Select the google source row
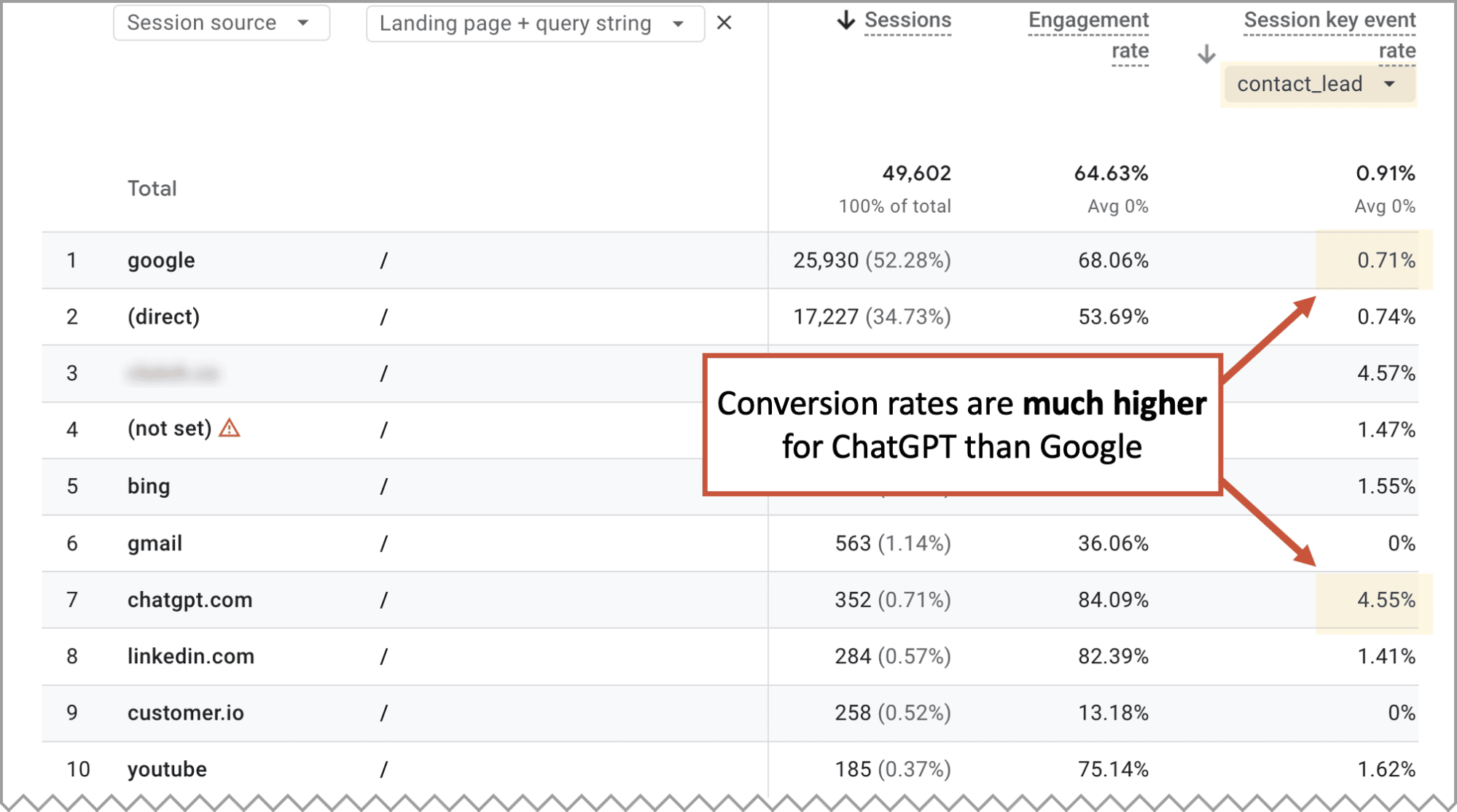 coord(730,260)
